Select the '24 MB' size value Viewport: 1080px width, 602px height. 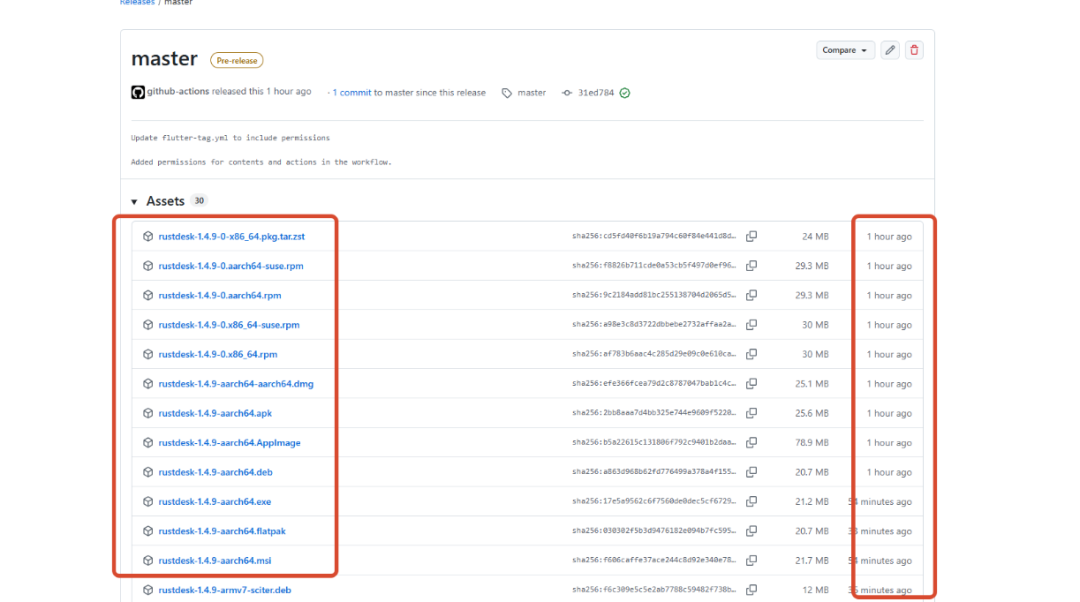coord(816,236)
